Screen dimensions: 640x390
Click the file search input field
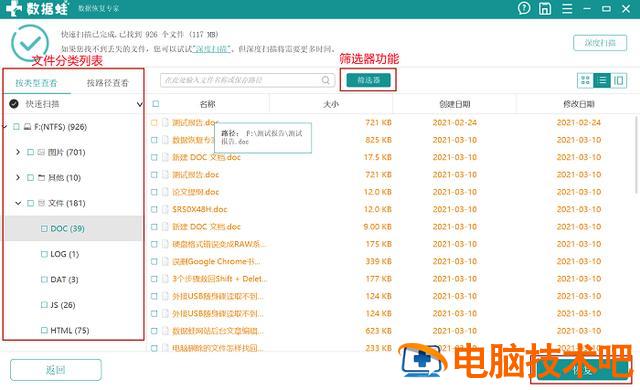click(x=246, y=80)
